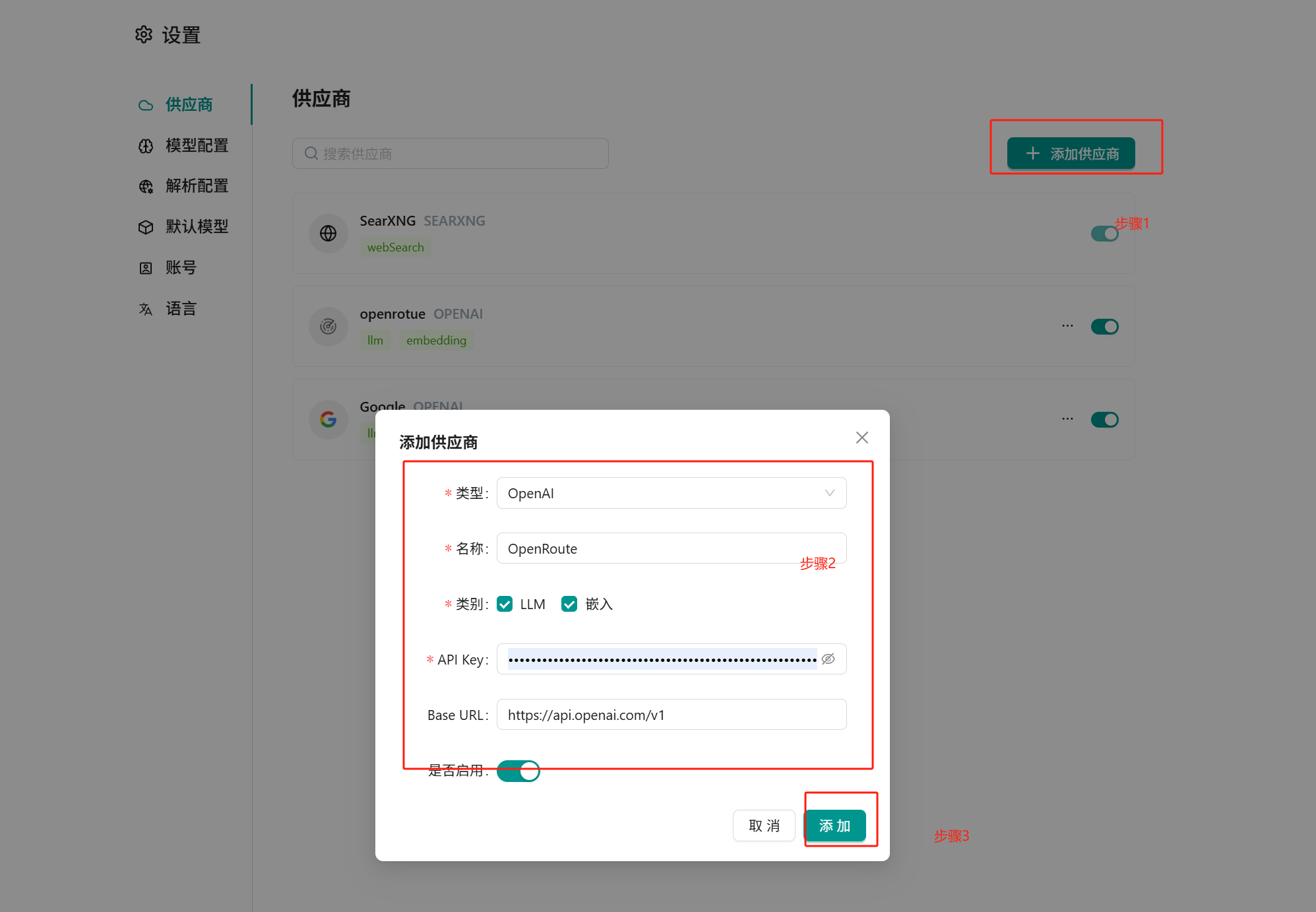Disable the openrotue provider switch
1316x912 pixels.
tap(1104, 327)
